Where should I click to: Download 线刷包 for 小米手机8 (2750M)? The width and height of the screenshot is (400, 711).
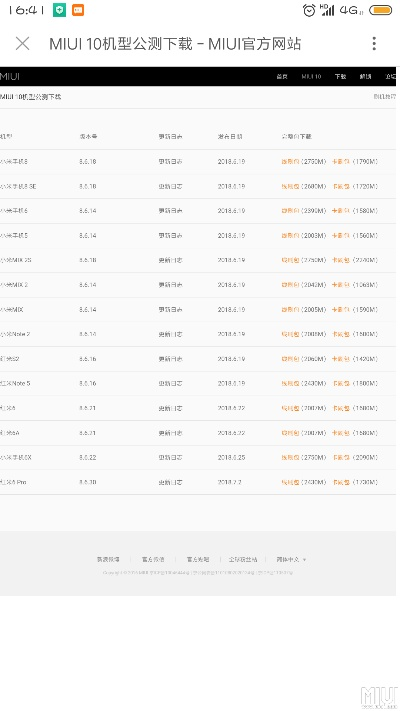click(x=290, y=161)
